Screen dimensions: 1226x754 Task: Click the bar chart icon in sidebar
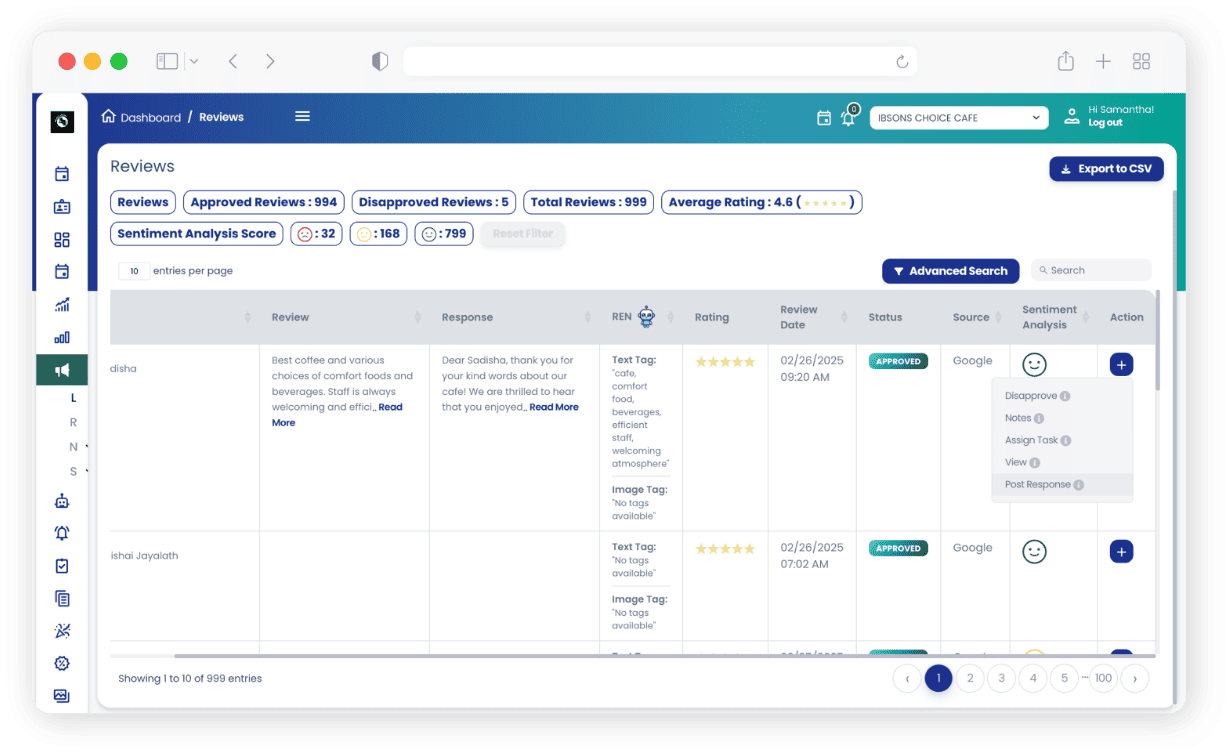tap(62, 338)
